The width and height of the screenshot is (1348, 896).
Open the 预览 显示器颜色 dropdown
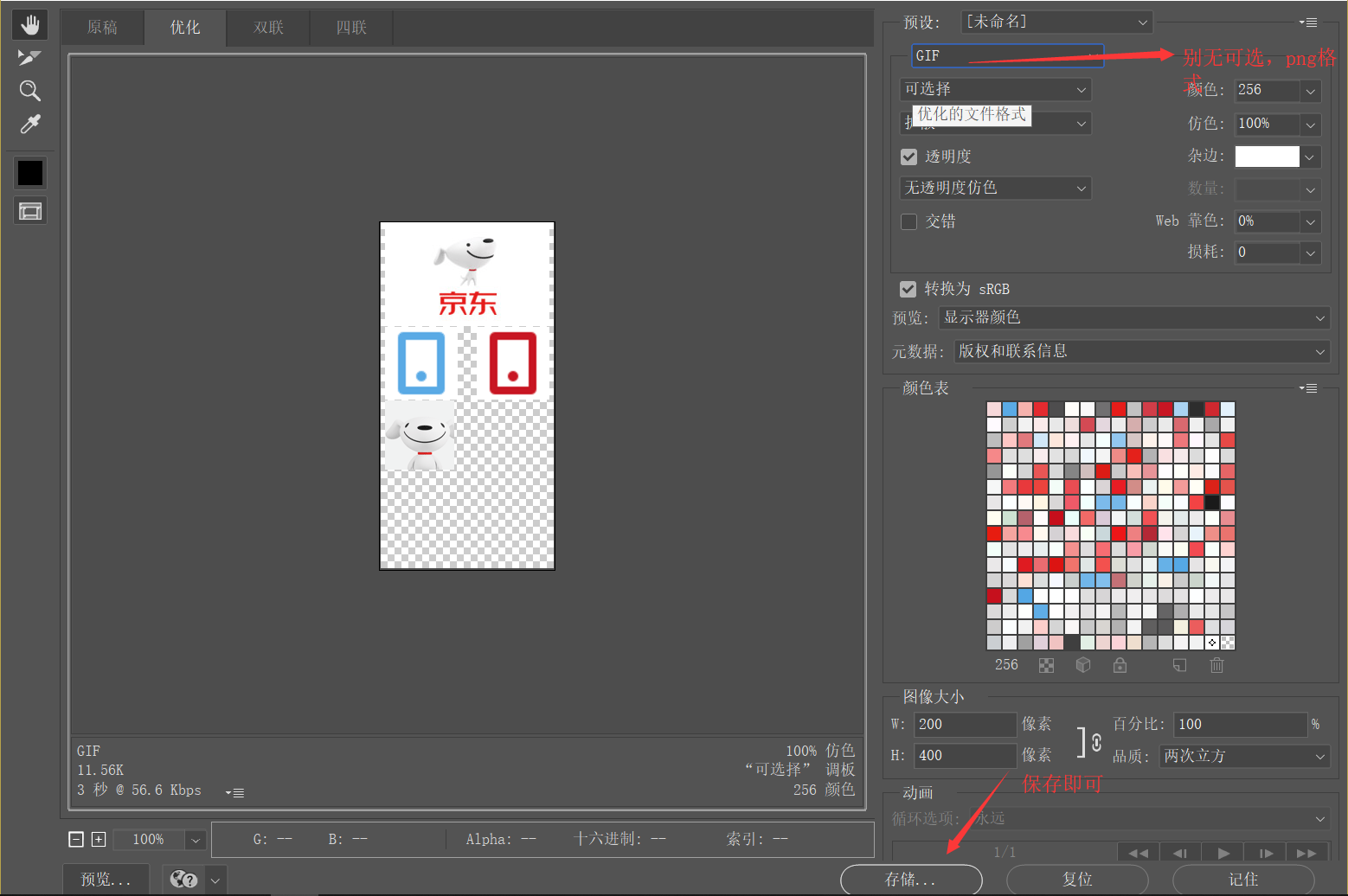(1134, 317)
